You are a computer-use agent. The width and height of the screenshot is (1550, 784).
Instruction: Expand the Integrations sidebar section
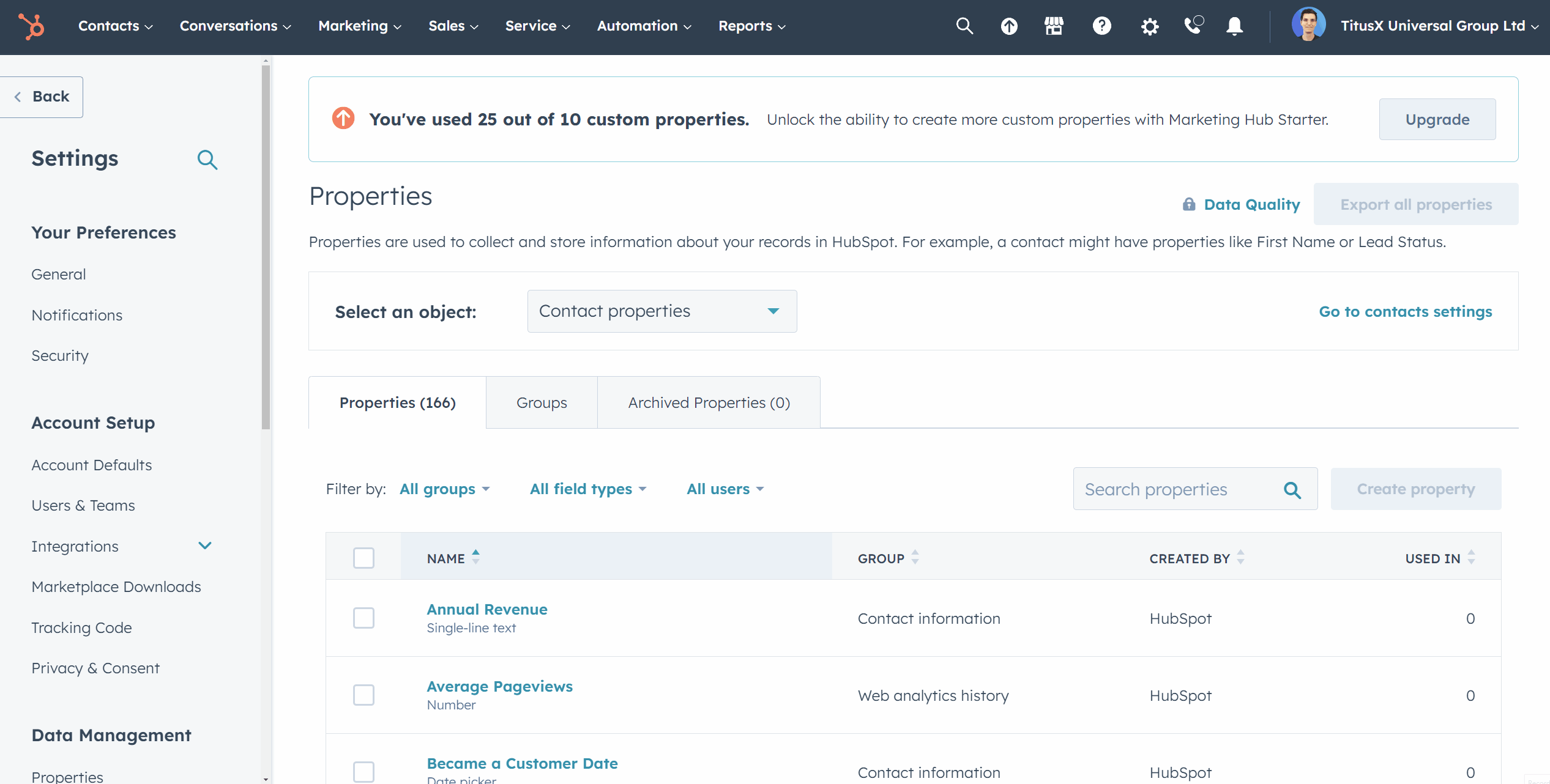(205, 545)
